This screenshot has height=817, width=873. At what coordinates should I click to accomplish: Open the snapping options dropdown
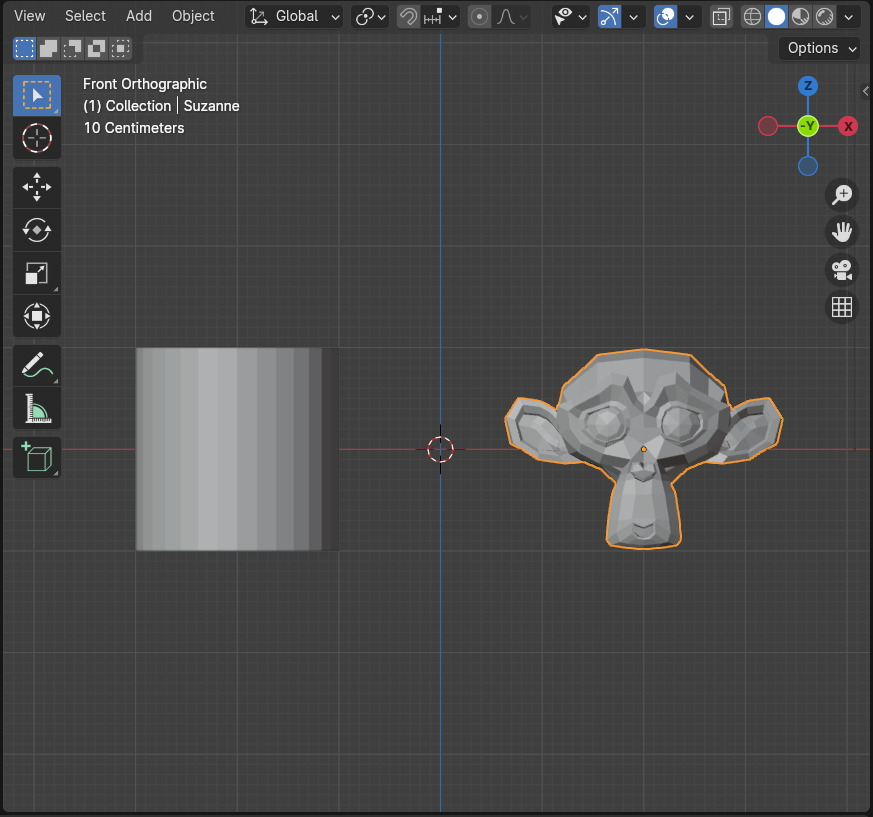coord(440,17)
